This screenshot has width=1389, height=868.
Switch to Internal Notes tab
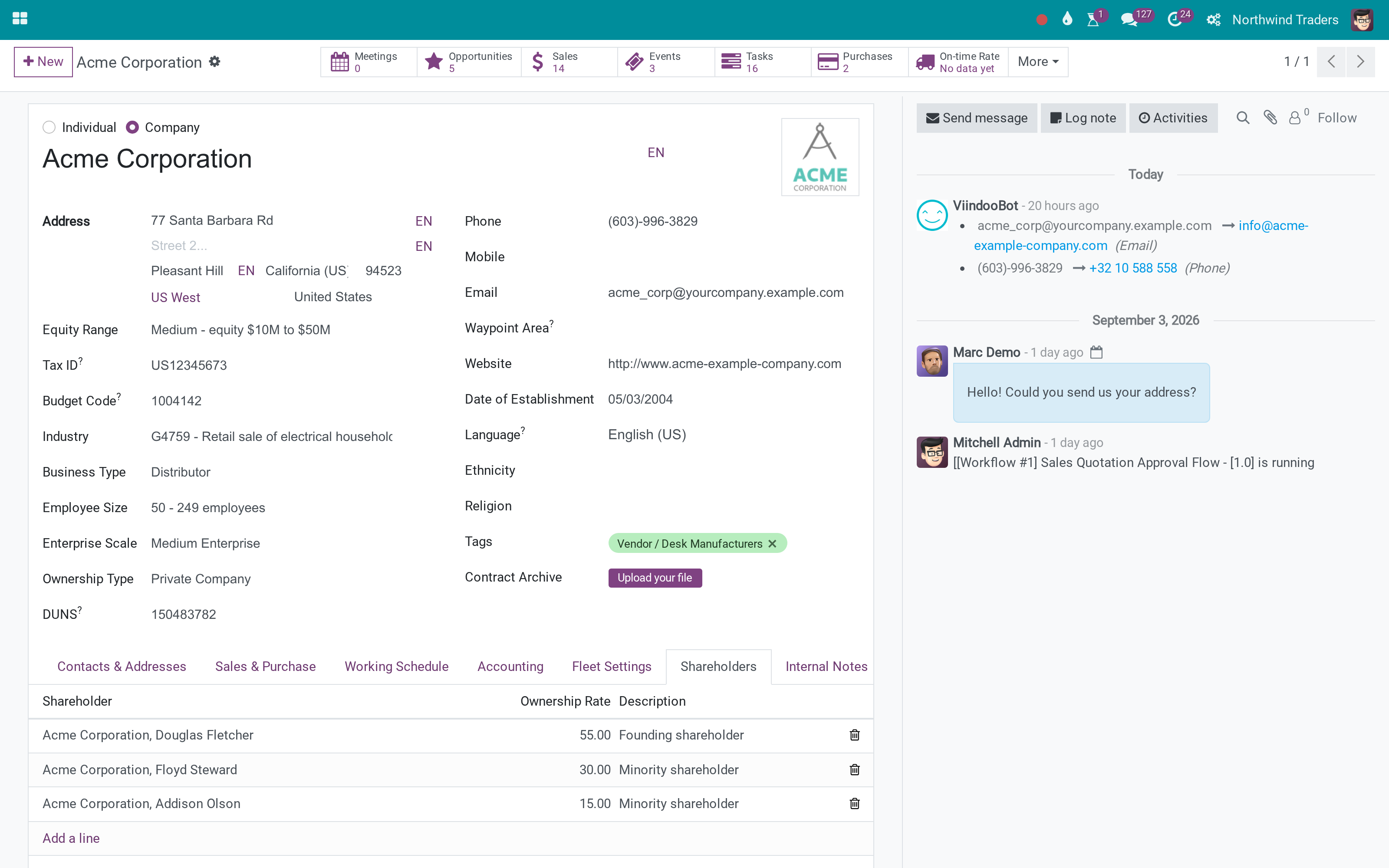pyautogui.click(x=826, y=667)
